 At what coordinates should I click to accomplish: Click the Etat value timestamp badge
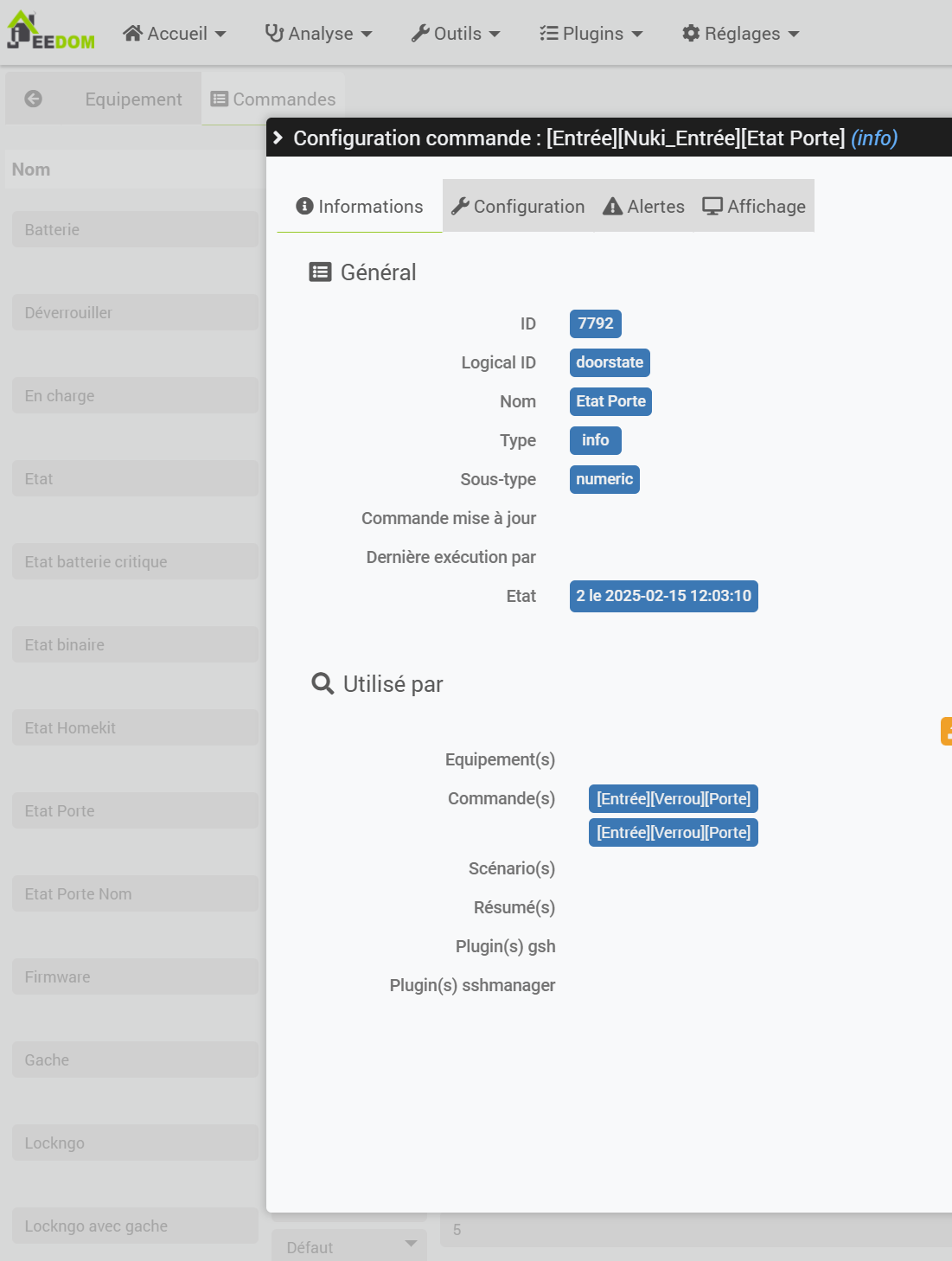coord(663,596)
